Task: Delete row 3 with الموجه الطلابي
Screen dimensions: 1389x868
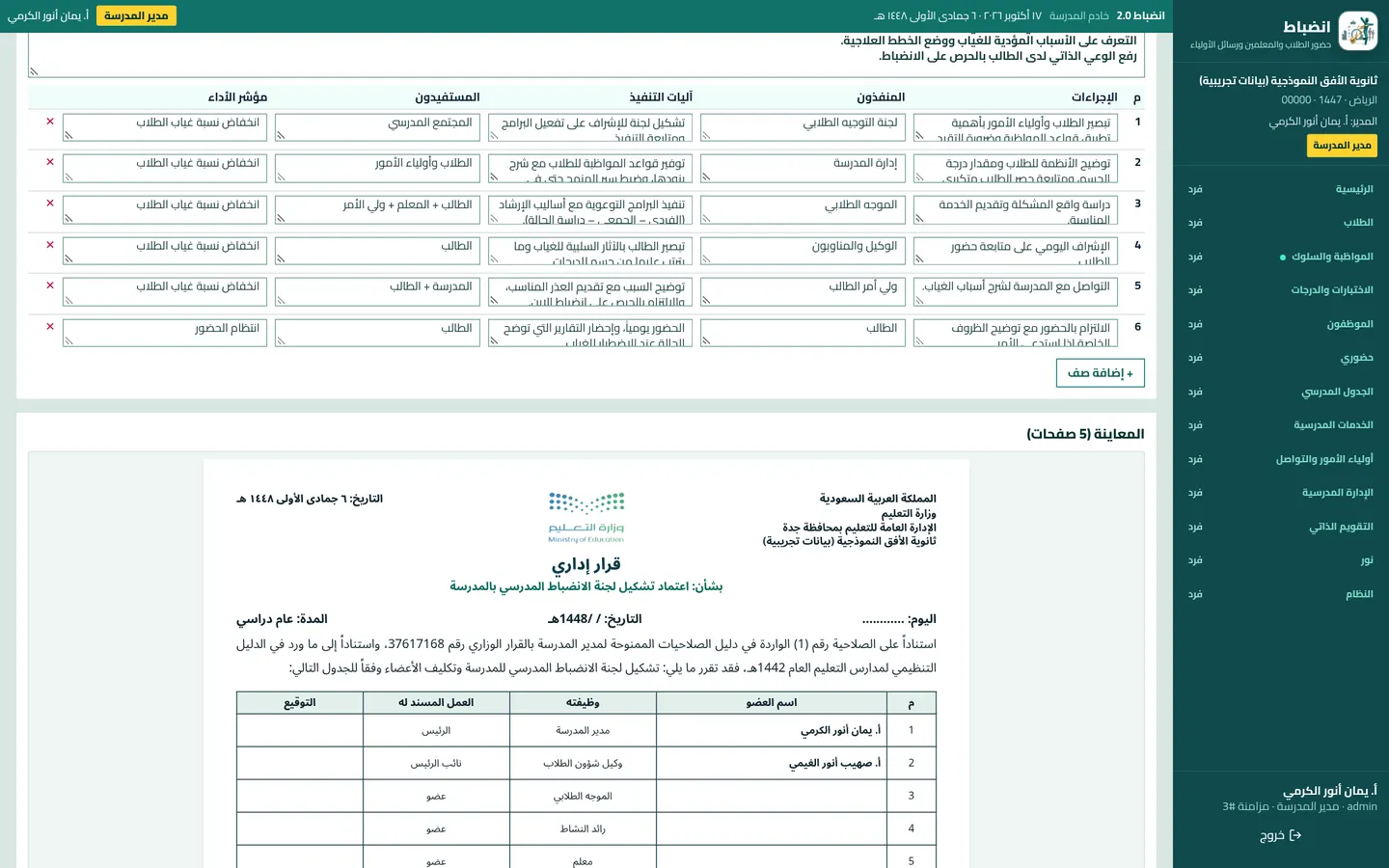Action: pos(50,203)
